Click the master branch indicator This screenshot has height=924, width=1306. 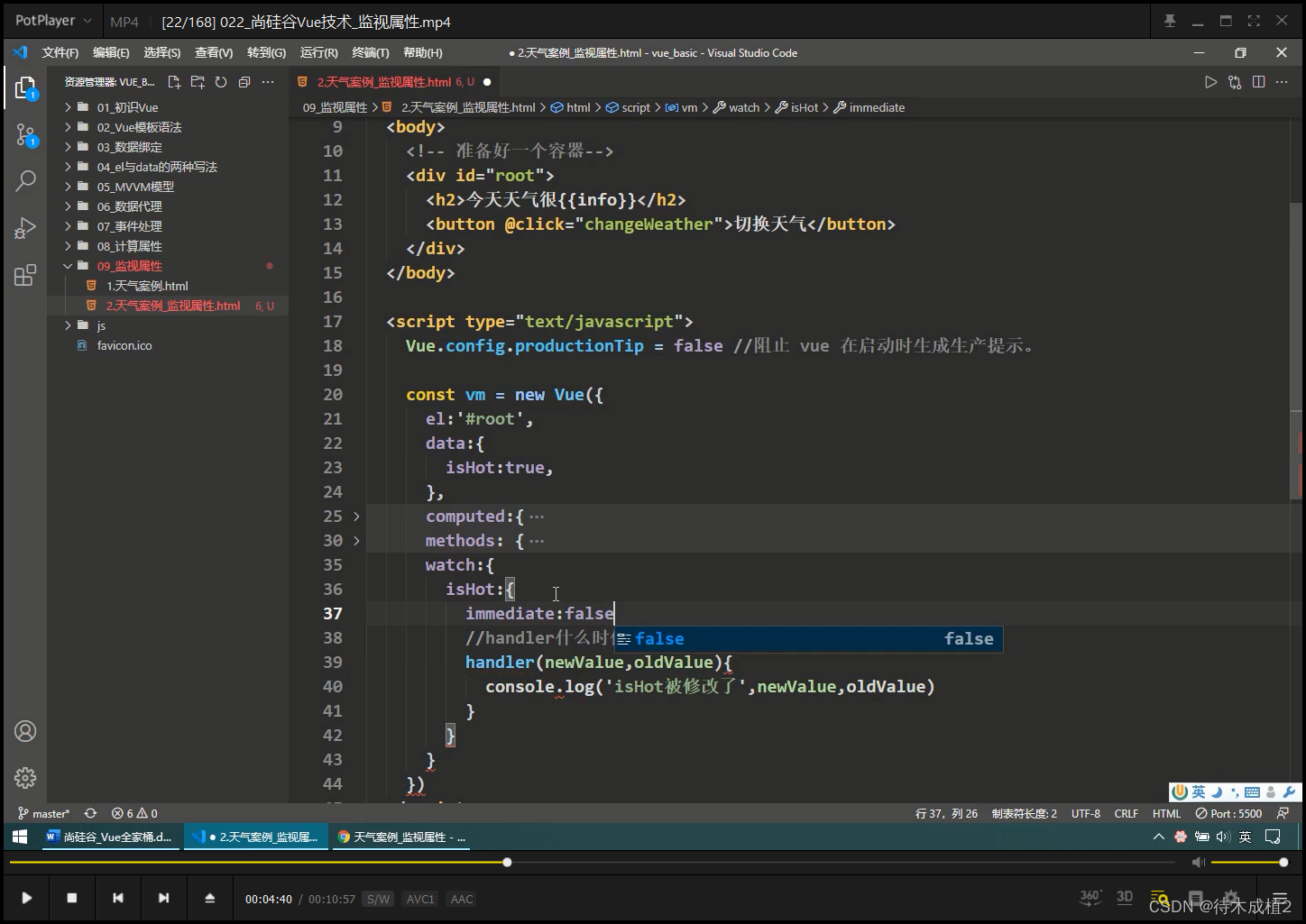point(43,813)
